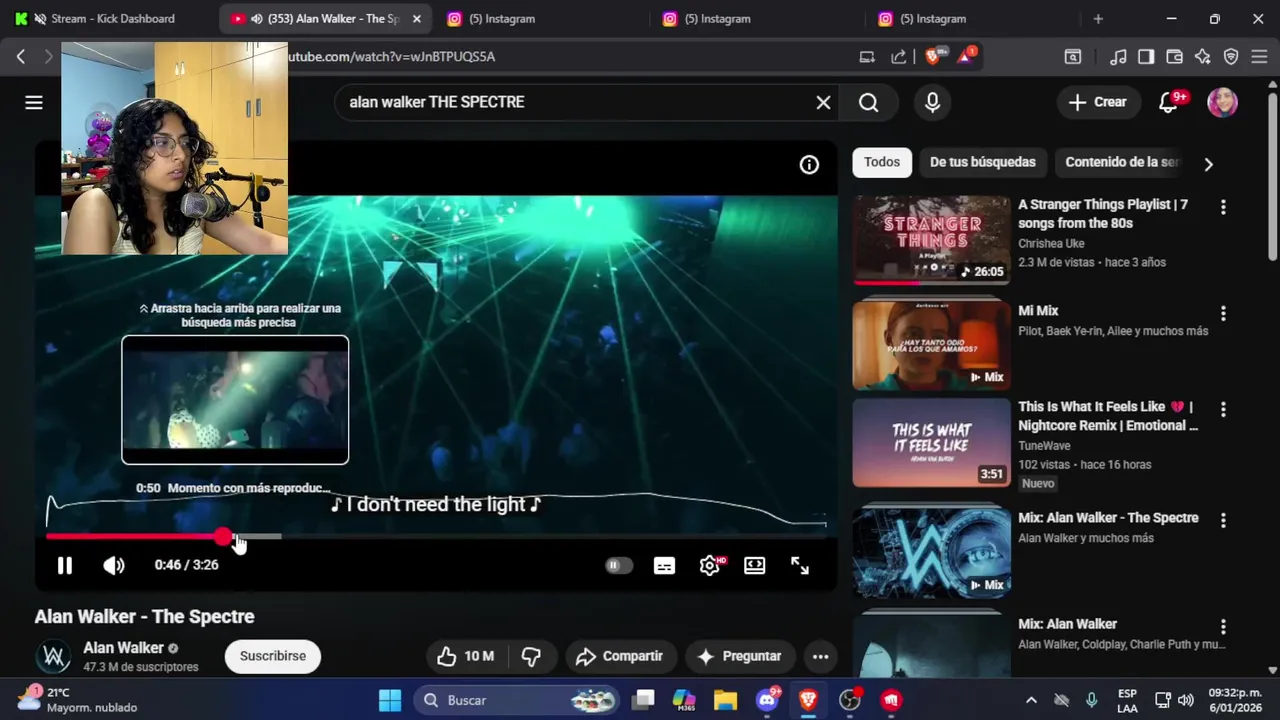Open Brave Shields lion icon
Image resolution: width=1280 pixels, height=720 pixels.
click(933, 57)
